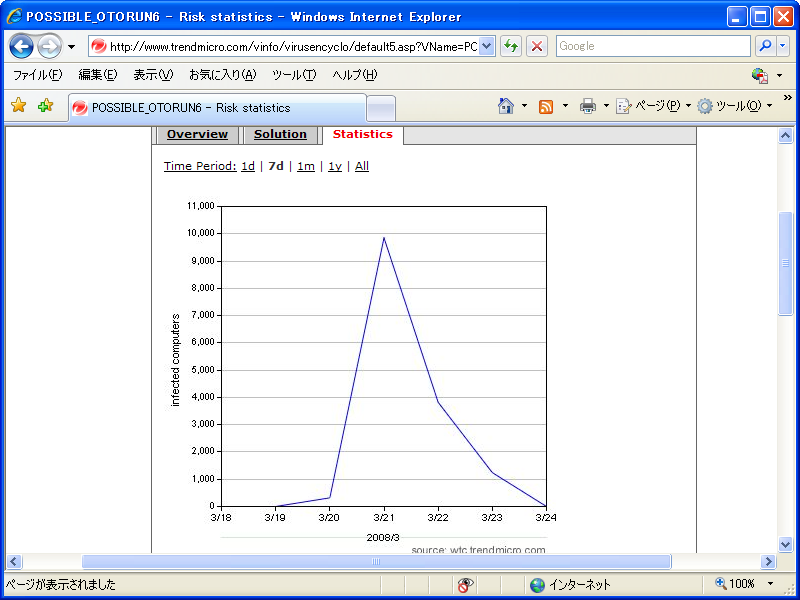Image resolution: width=800 pixels, height=600 pixels.
Task: Expand the zoom level dropdown arrow
Action: [770, 584]
